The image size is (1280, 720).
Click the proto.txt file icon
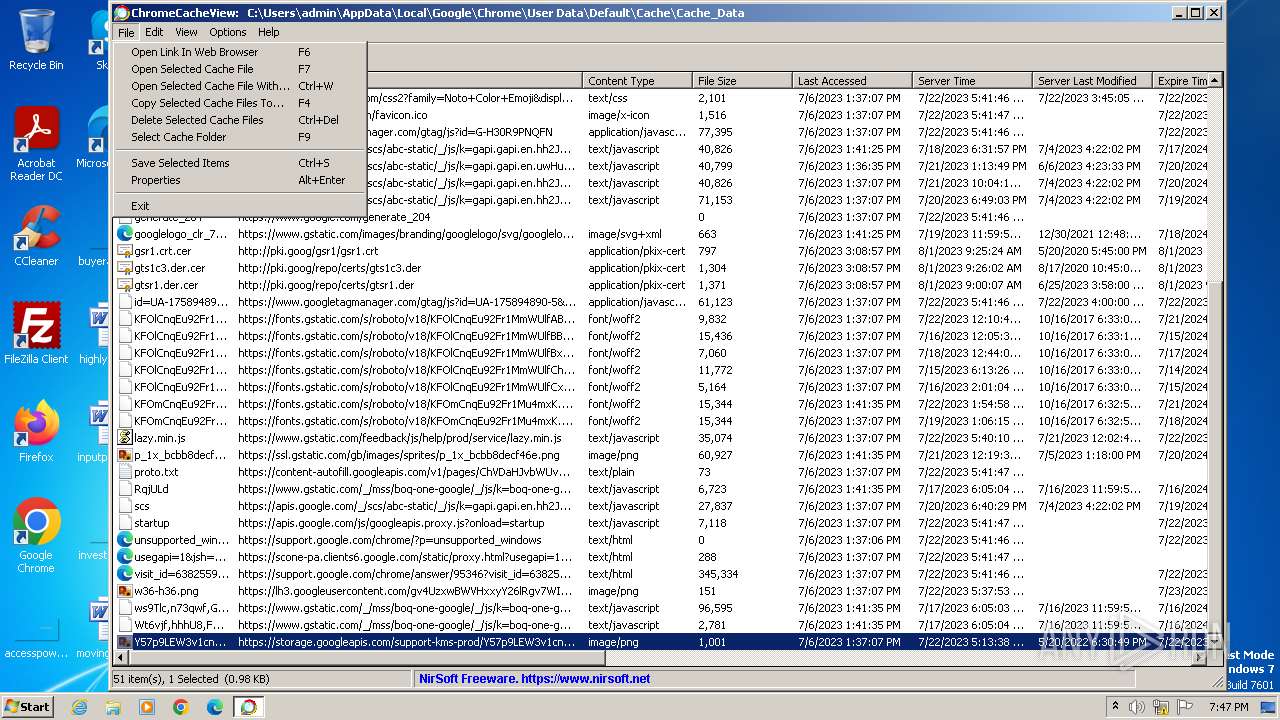coord(125,472)
